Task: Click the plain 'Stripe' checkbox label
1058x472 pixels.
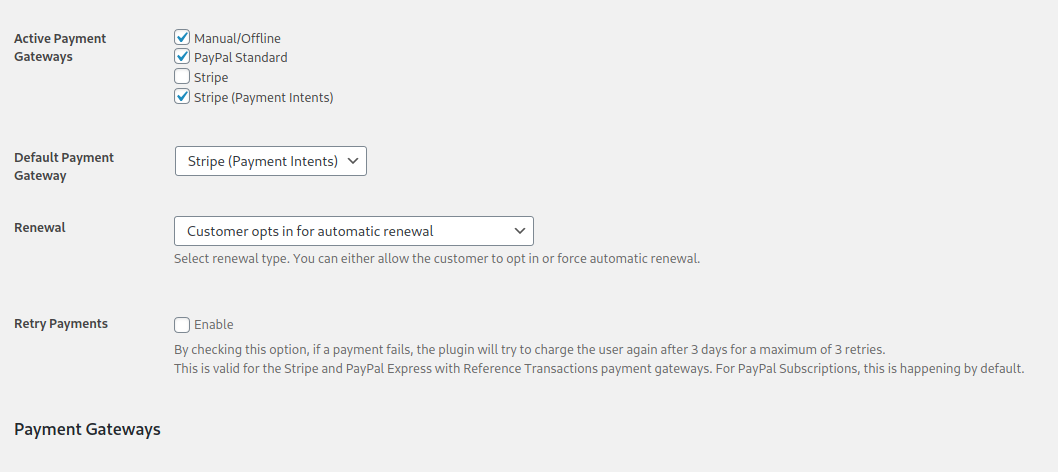Action: (x=211, y=78)
